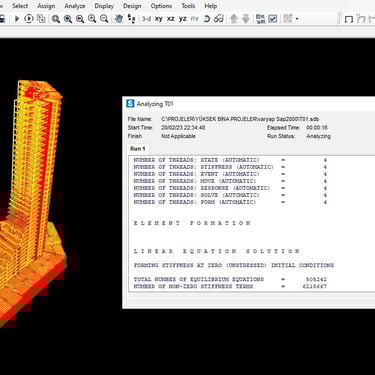The width and height of the screenshot is (375, 375).
Task: Click the move down arrow icon
Action: (x=246, y=19)
